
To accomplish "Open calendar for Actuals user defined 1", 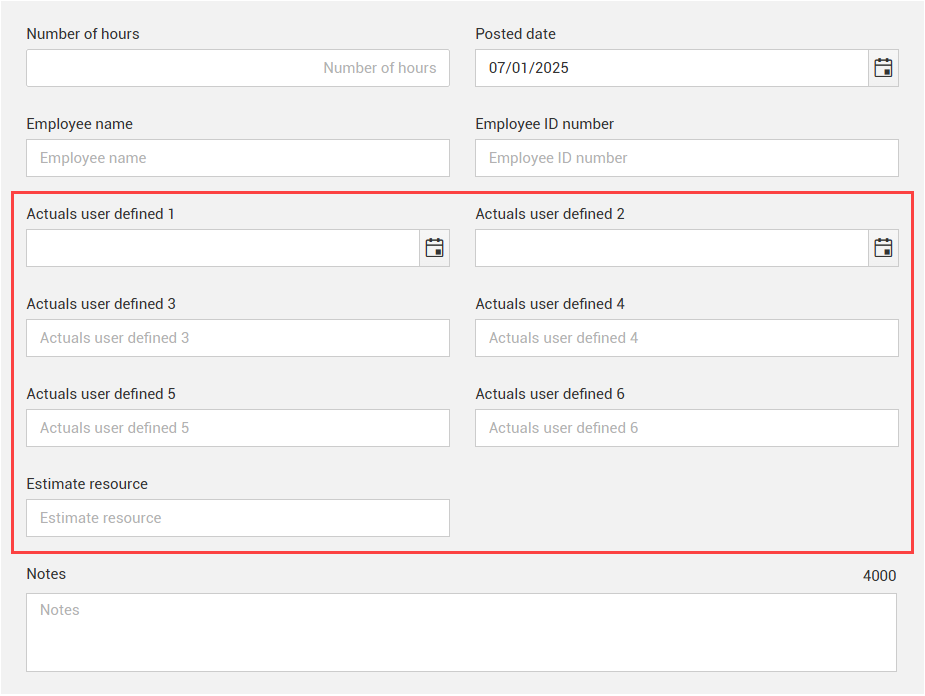I will [434, 248].
